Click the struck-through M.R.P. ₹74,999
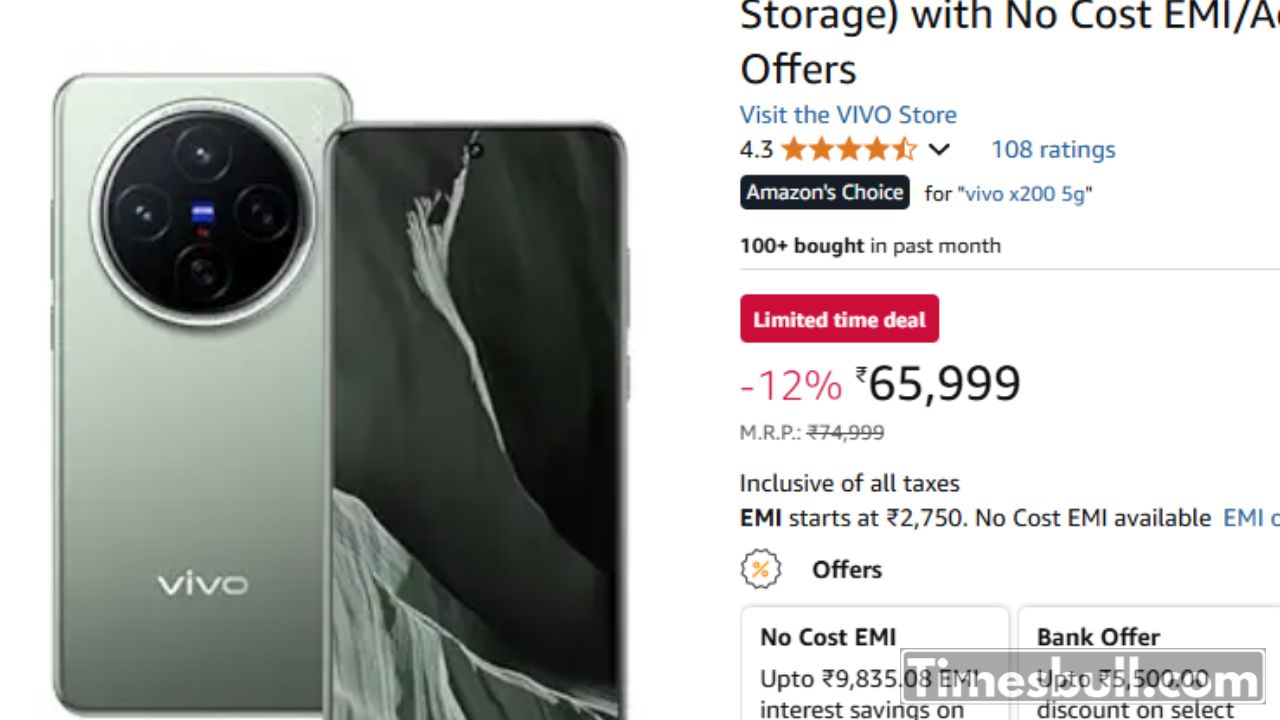 [x=845, y=433]
